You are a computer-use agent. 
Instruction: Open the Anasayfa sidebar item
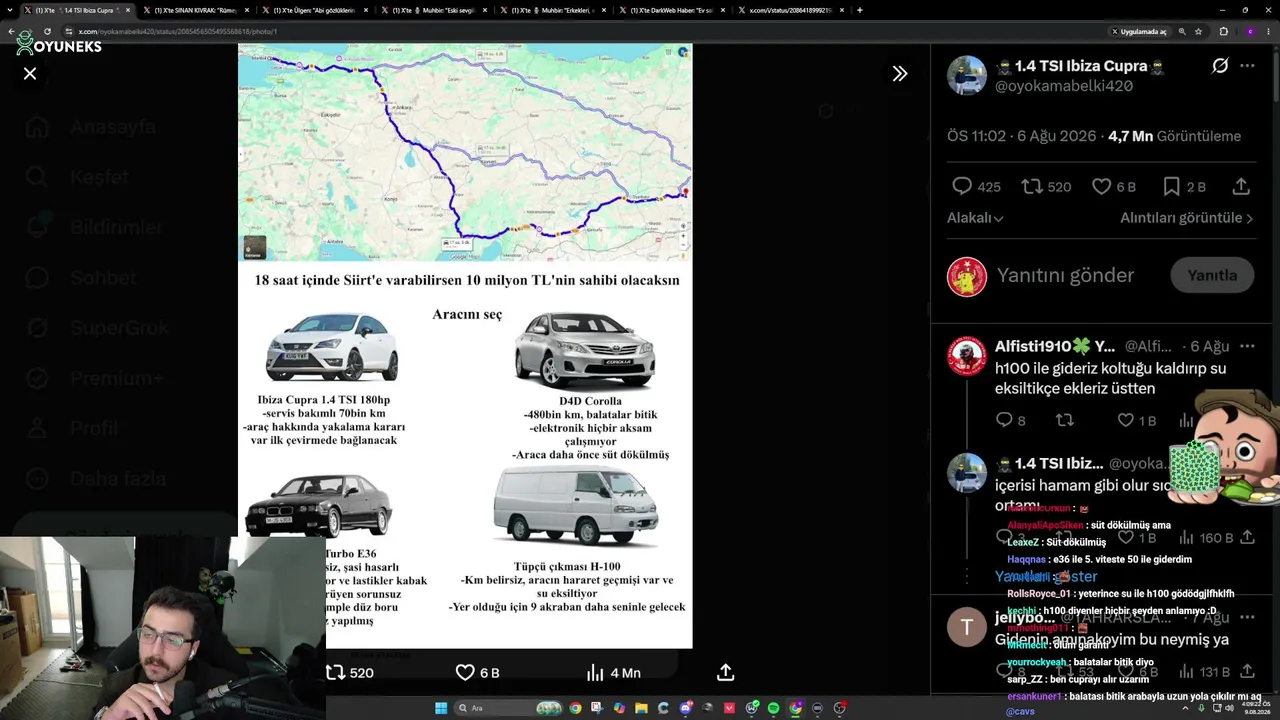click(x=91, y=127)
